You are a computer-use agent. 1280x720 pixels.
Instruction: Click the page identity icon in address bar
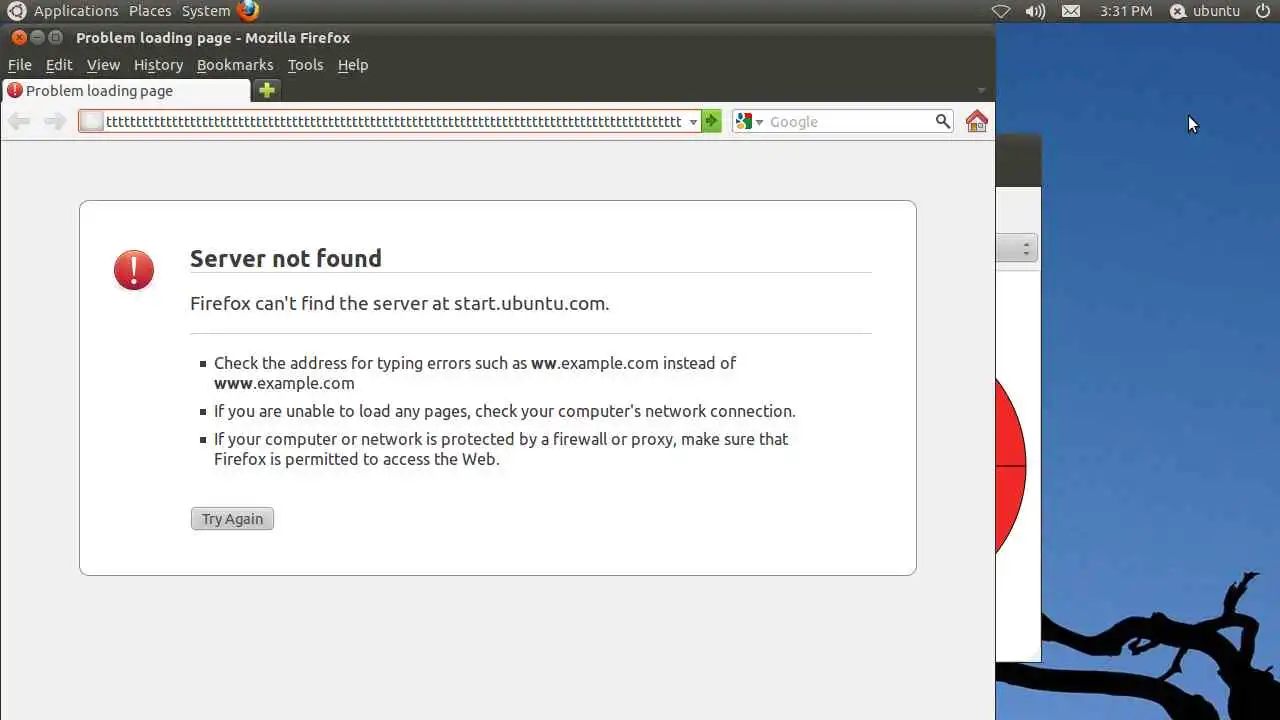point(92,122)
